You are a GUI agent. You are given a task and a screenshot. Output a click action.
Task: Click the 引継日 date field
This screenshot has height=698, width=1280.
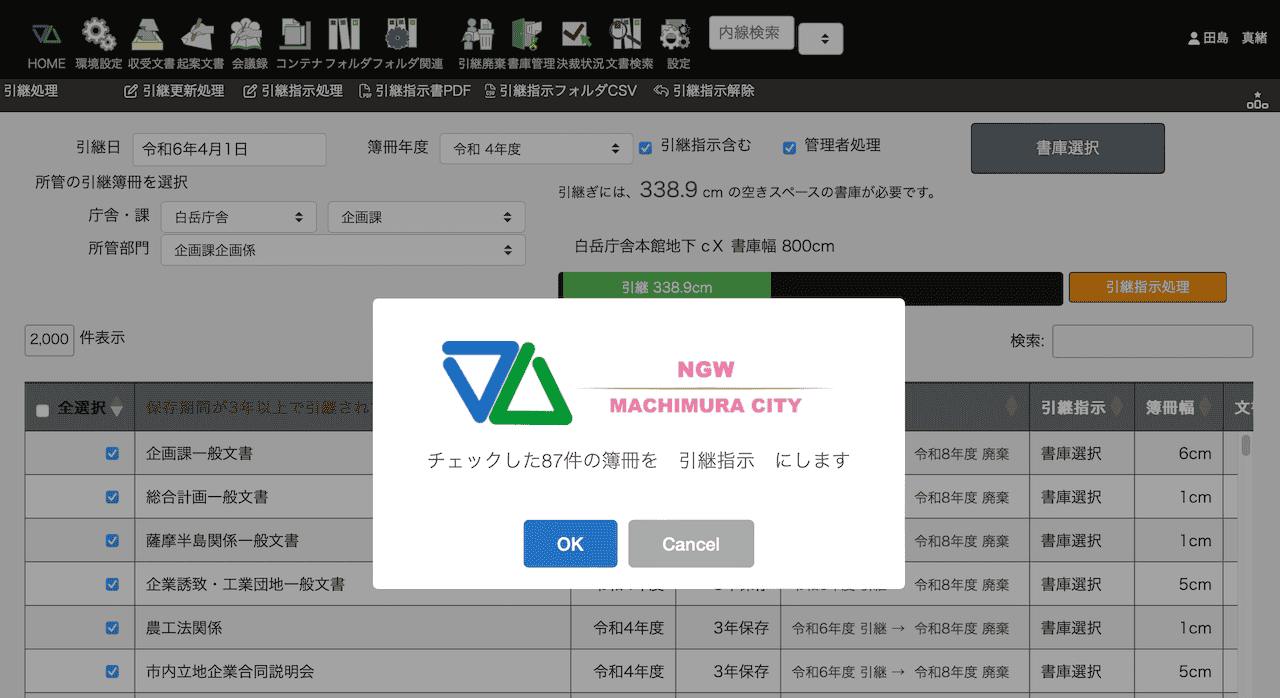tap(229, 149)
